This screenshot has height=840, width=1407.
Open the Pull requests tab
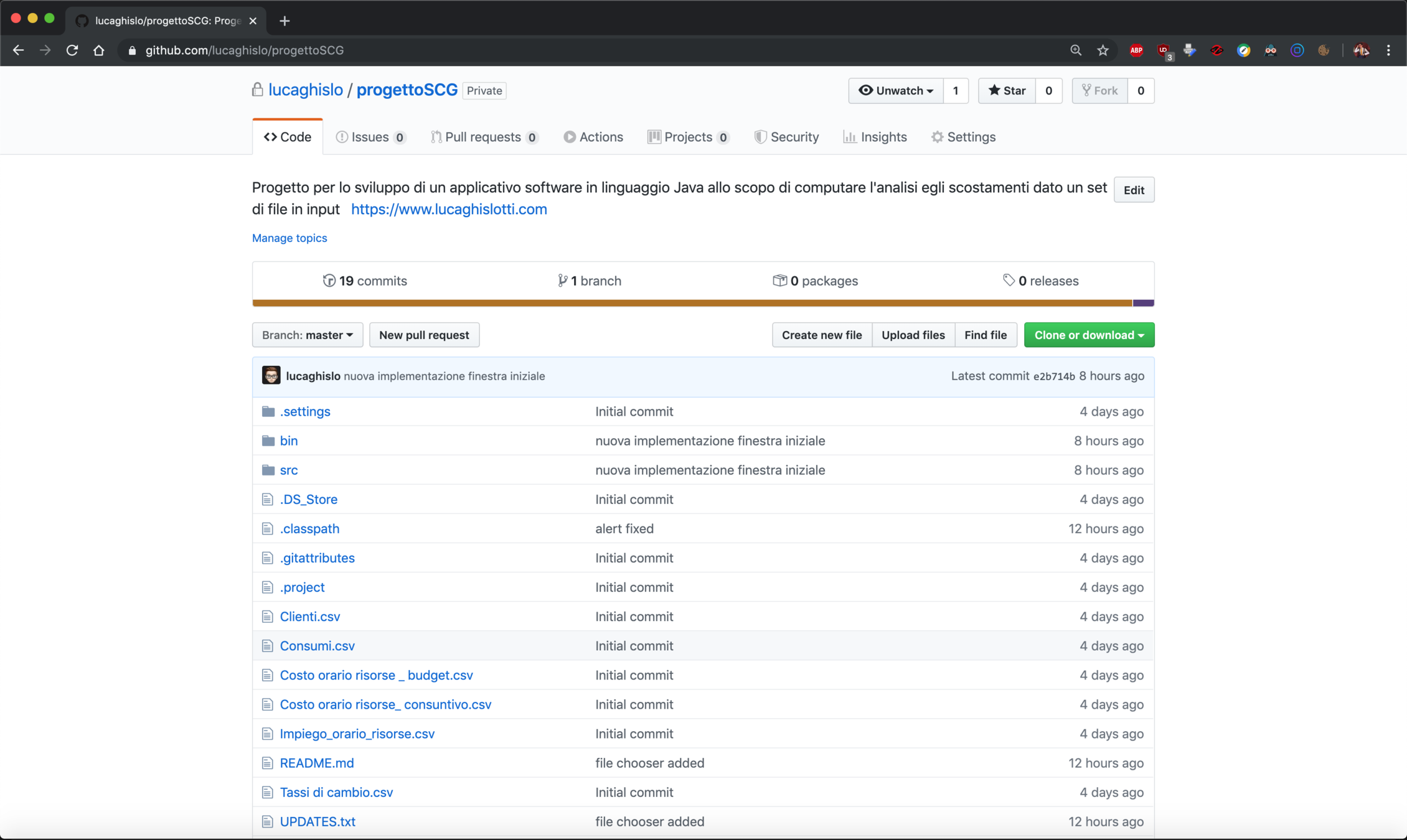pos(483,137)
